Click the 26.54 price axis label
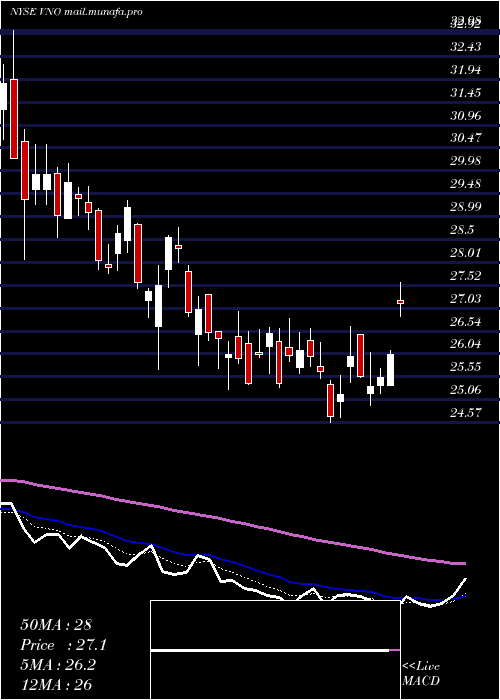 point(466,321)
